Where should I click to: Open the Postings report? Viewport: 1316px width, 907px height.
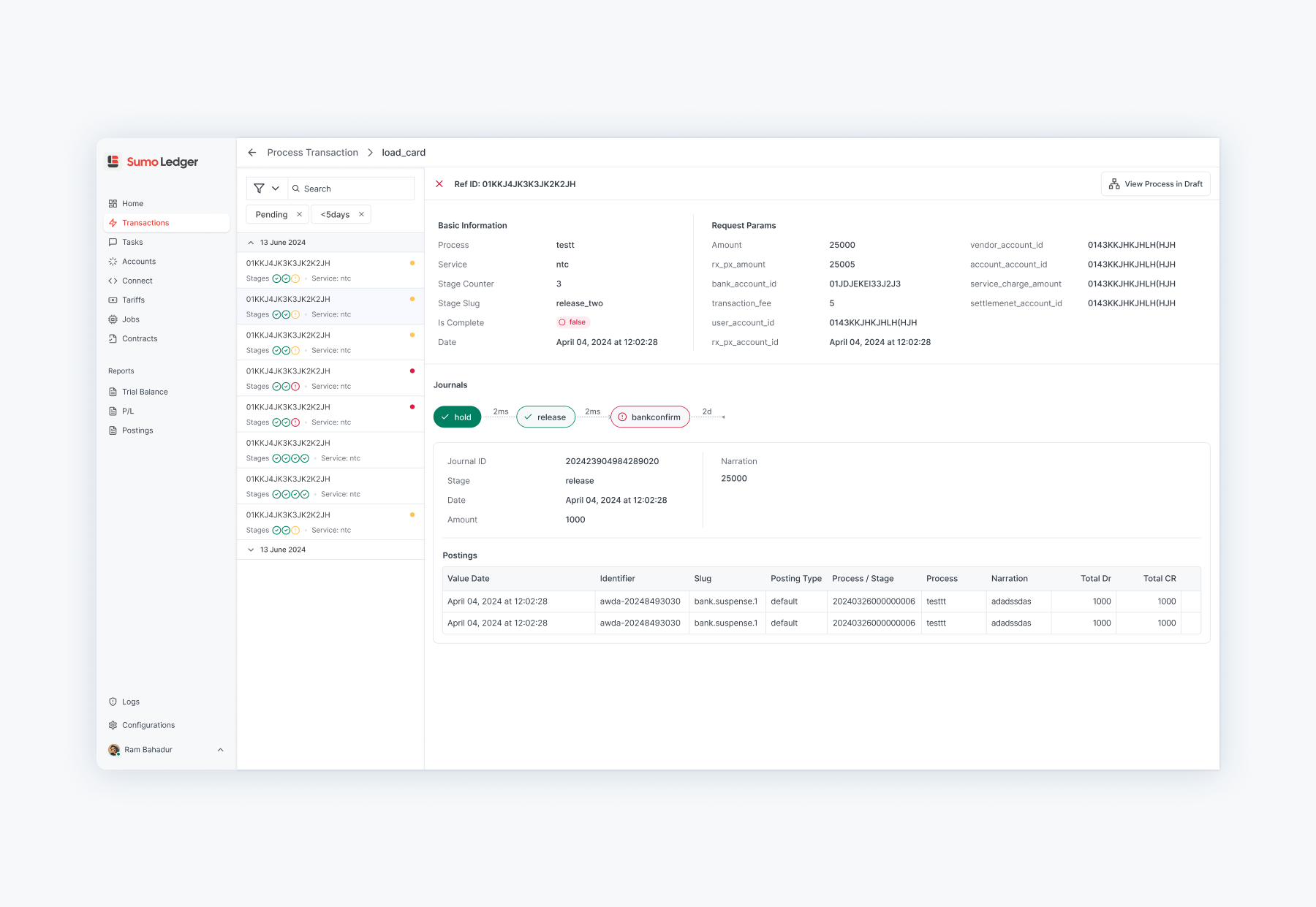tap(167, 431)
